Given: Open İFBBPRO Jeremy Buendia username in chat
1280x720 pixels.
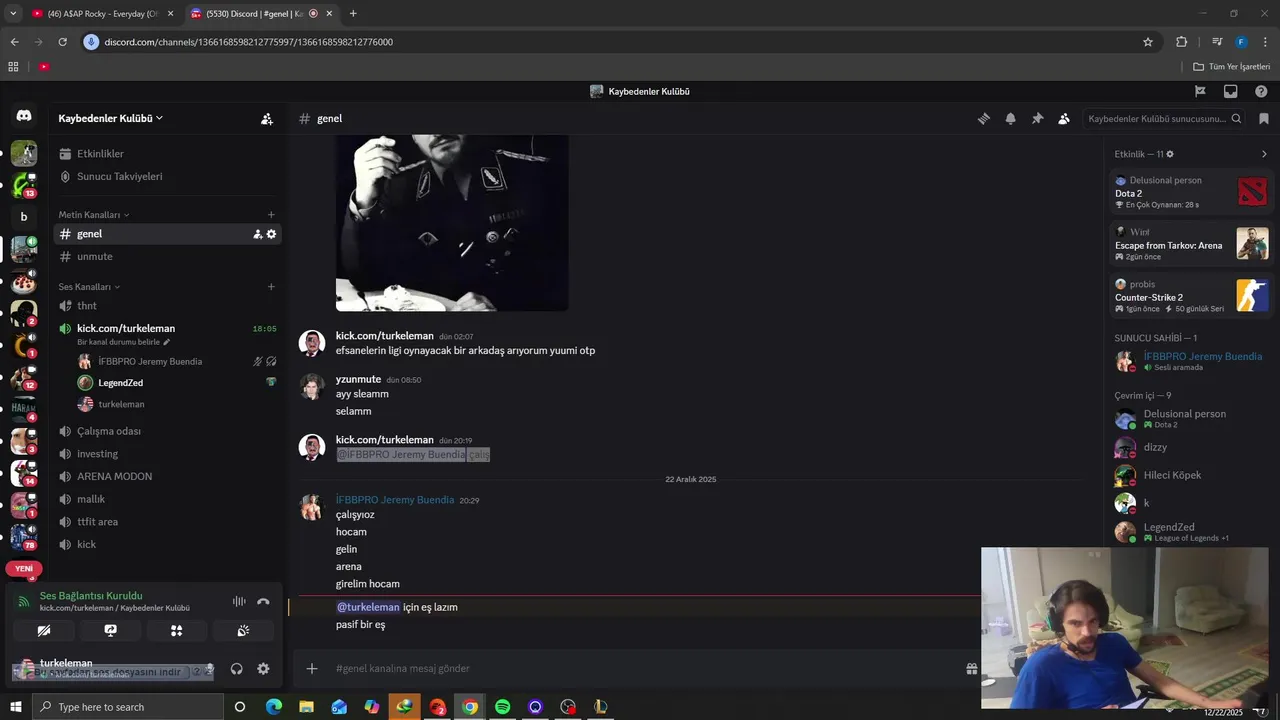Looking at the screenshot, I should [395, 500].
